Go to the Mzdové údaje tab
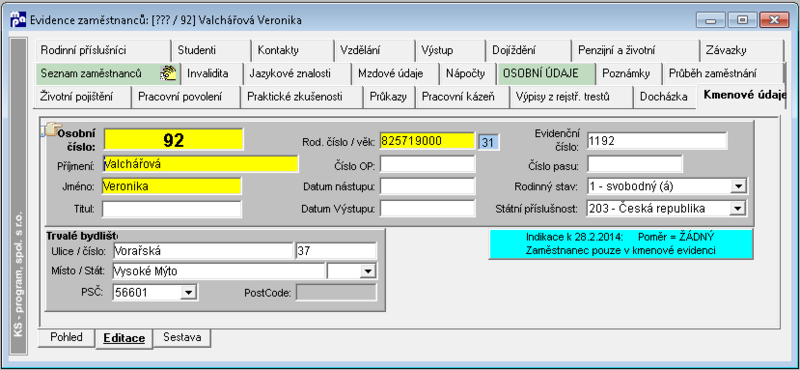Screen dimensions: 800x370 pyautogui.click(x=395, y=73)
